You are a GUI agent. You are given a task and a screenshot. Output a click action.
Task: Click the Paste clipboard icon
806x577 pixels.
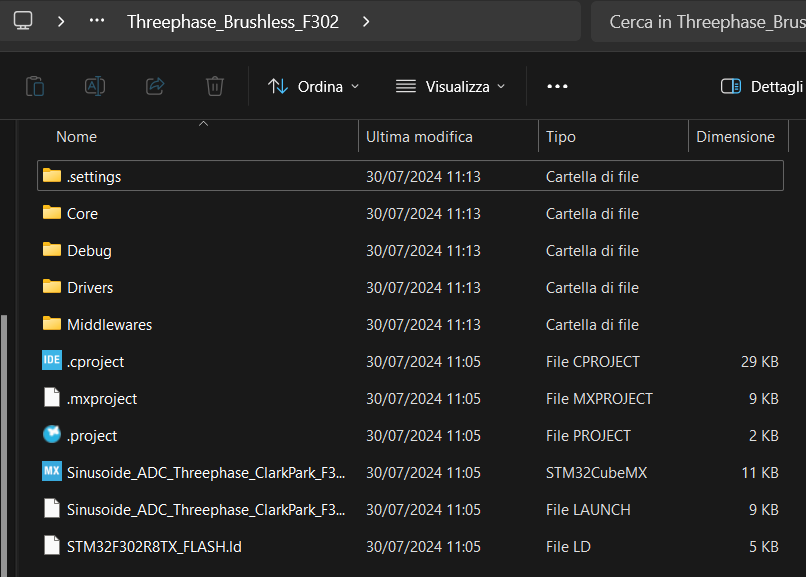click(35, 86)
